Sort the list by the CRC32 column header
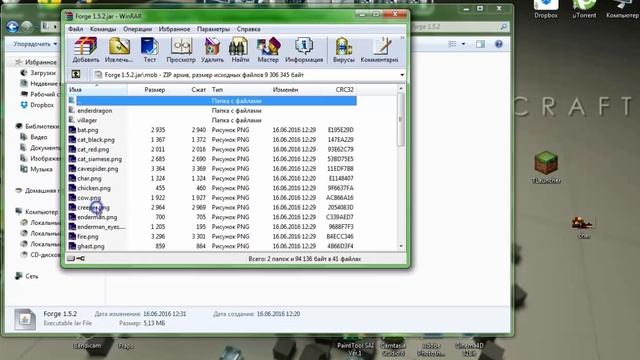 (x=344, y=89)
